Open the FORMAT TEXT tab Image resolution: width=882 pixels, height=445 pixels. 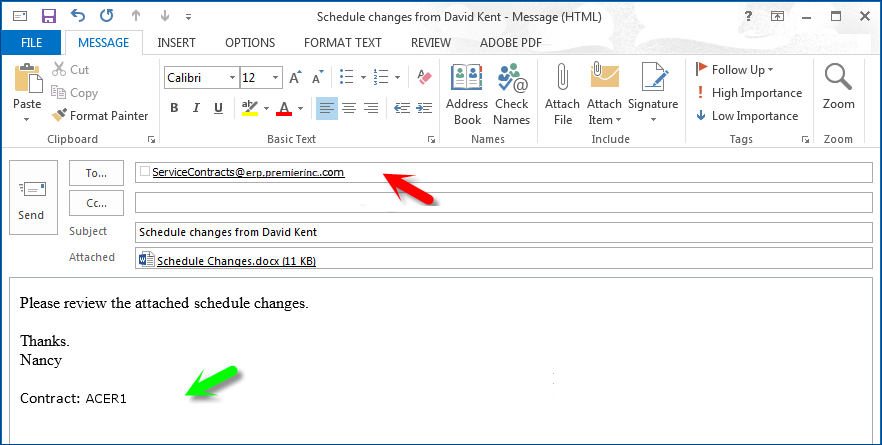coord(342,43)
